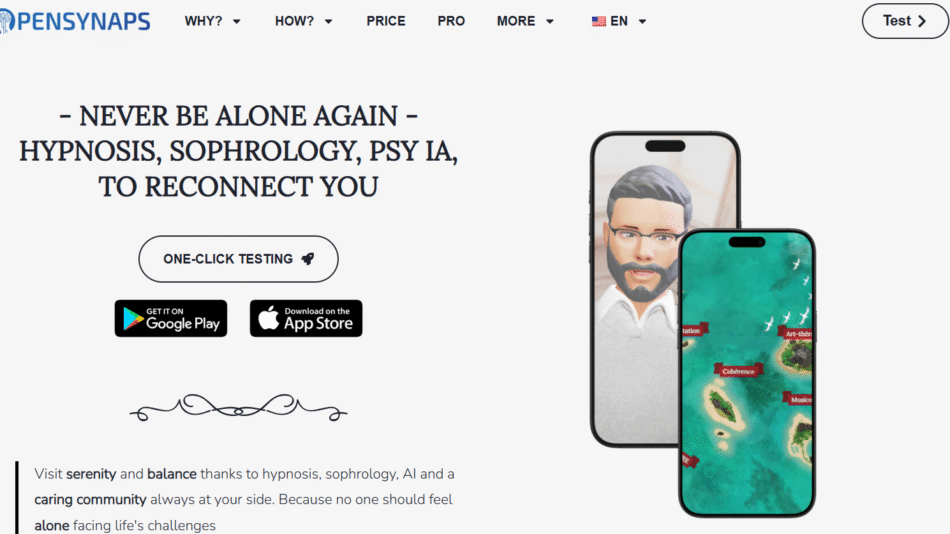Screen dimensions: 950x534
Task: Click the Cohérence label on island map
Action: [738, 371]
